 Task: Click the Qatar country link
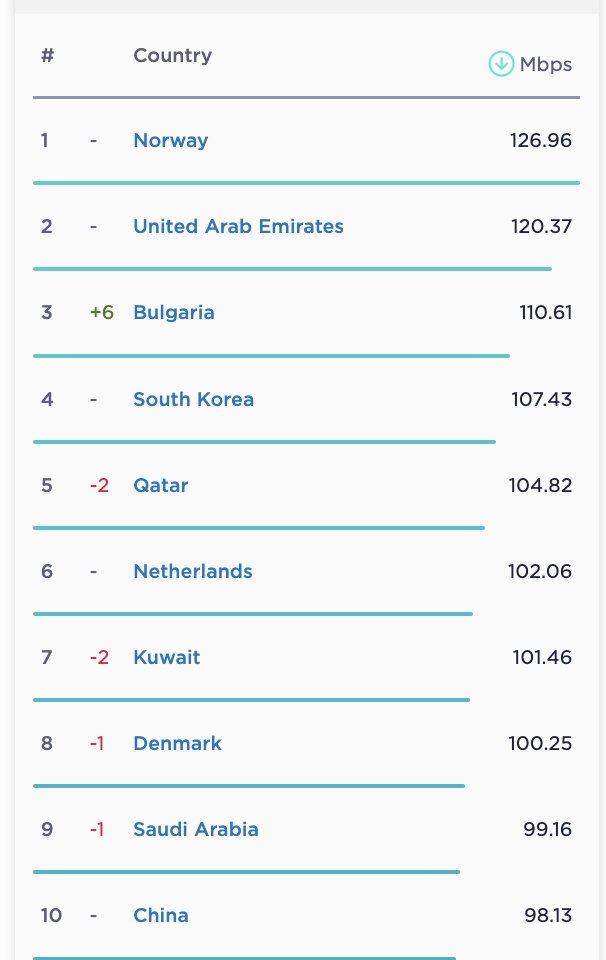[161, 485]
